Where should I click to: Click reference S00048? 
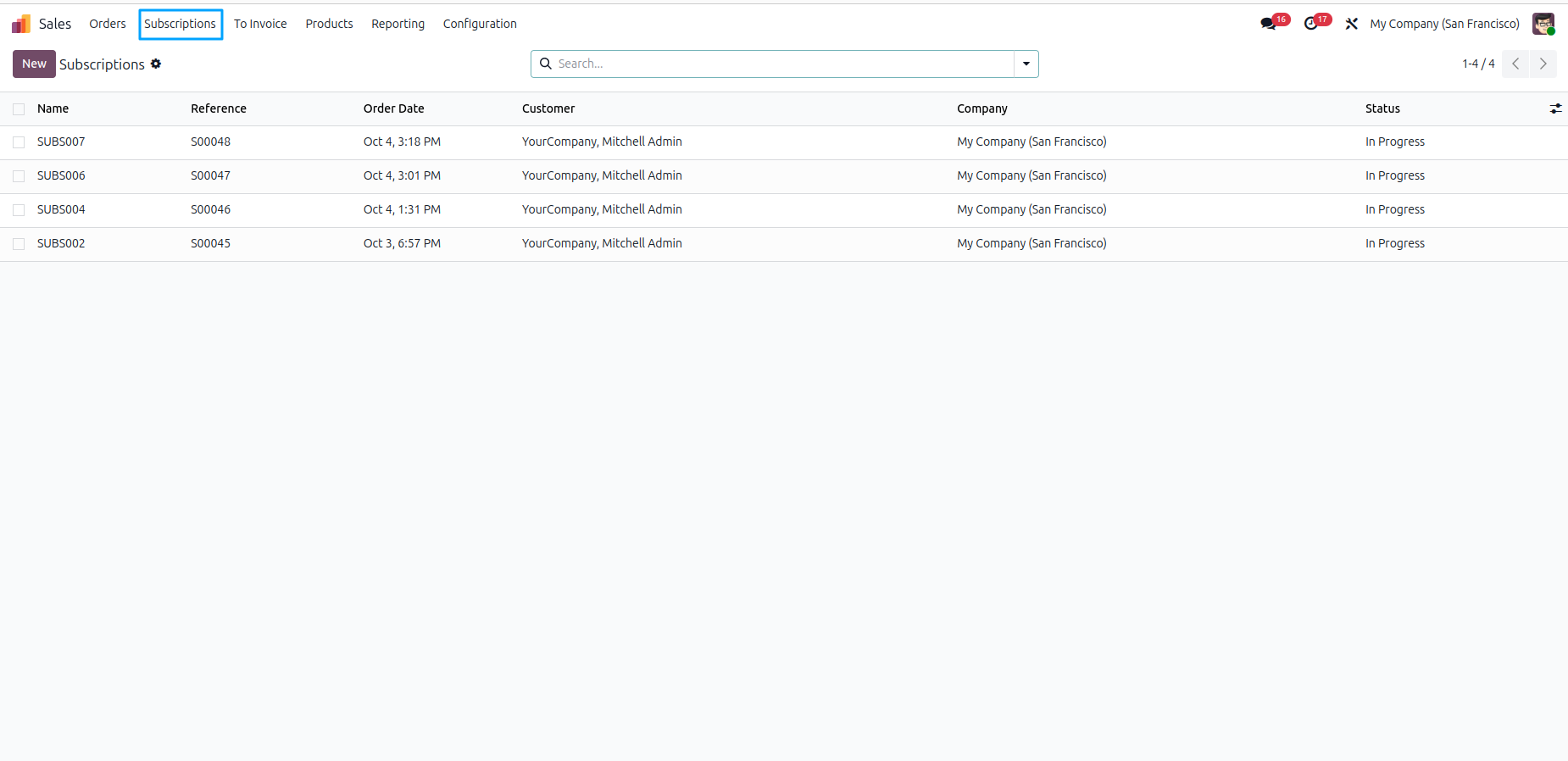(x=210, y=142)
